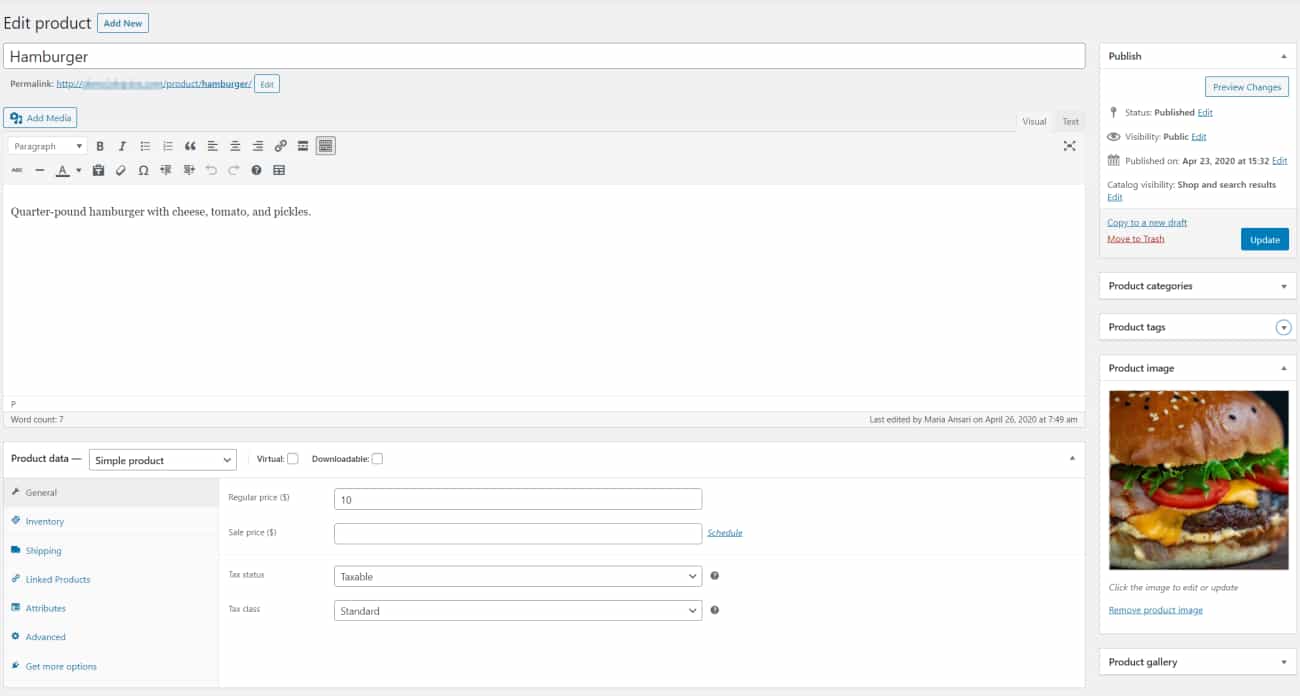This screenshot has height=696, width=1300.
Task: Switch to the Text editor tab
Action: pyautogui.click(x=1070, y=121)
